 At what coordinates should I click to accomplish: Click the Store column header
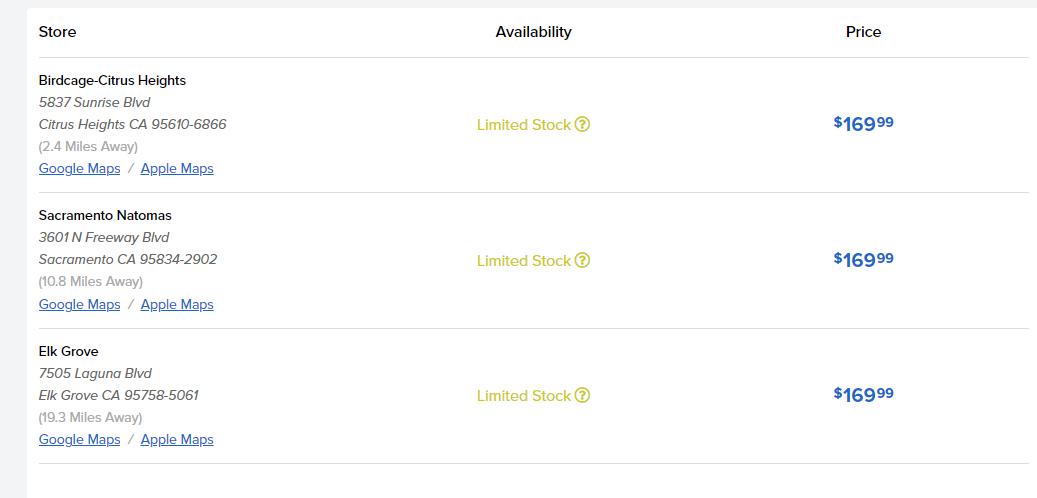57,32
